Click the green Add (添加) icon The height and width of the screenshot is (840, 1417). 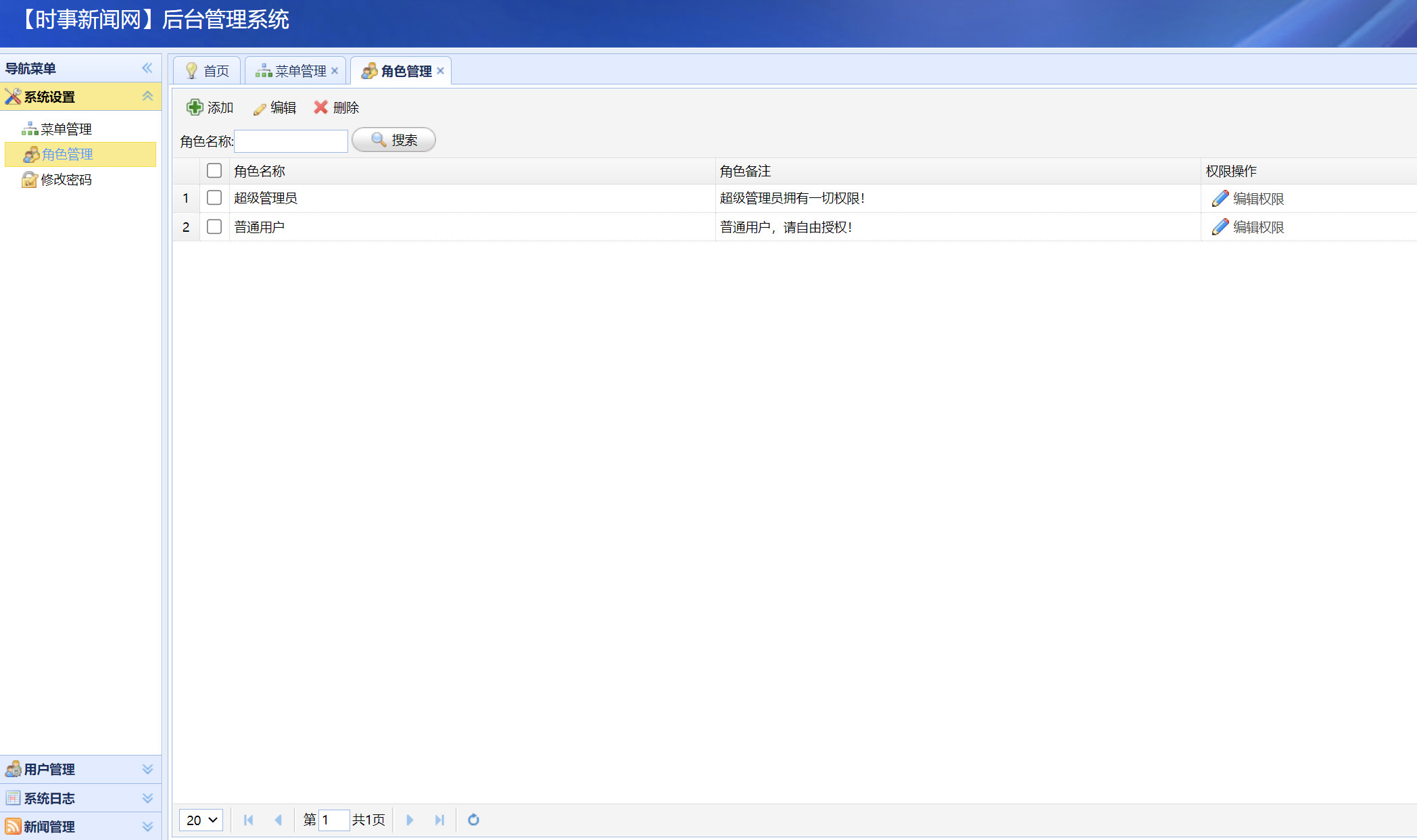pyautogui.click(x=195, y=107)
